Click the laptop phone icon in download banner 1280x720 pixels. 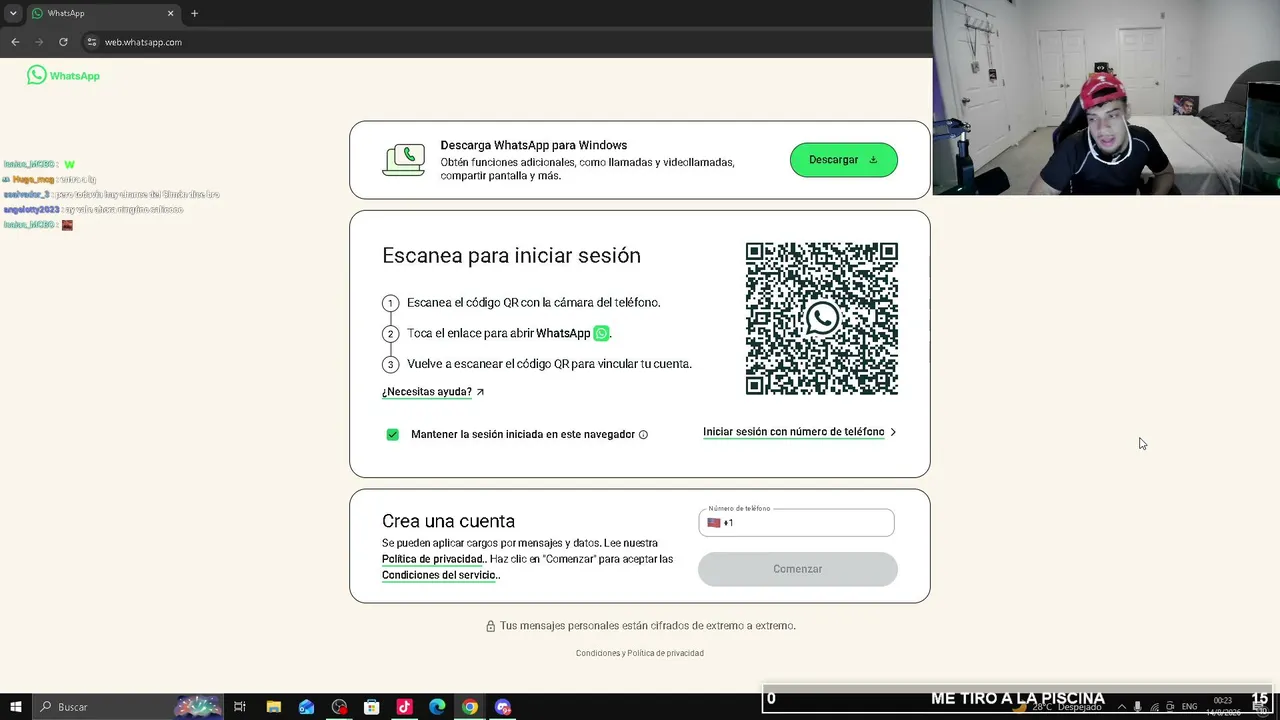tap(403, 160)
